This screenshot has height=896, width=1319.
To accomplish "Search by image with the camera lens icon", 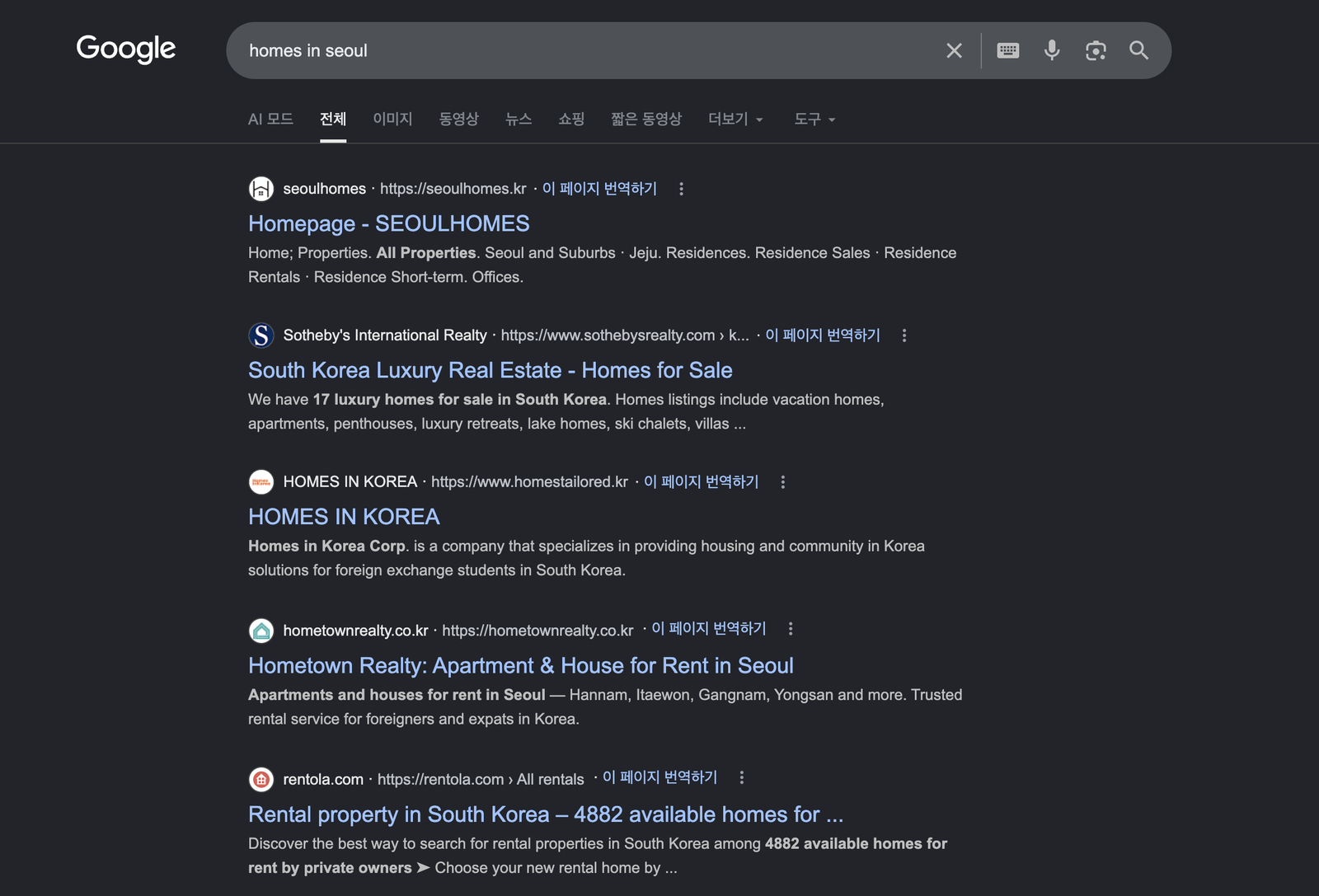I will (x=1096, y=50).
